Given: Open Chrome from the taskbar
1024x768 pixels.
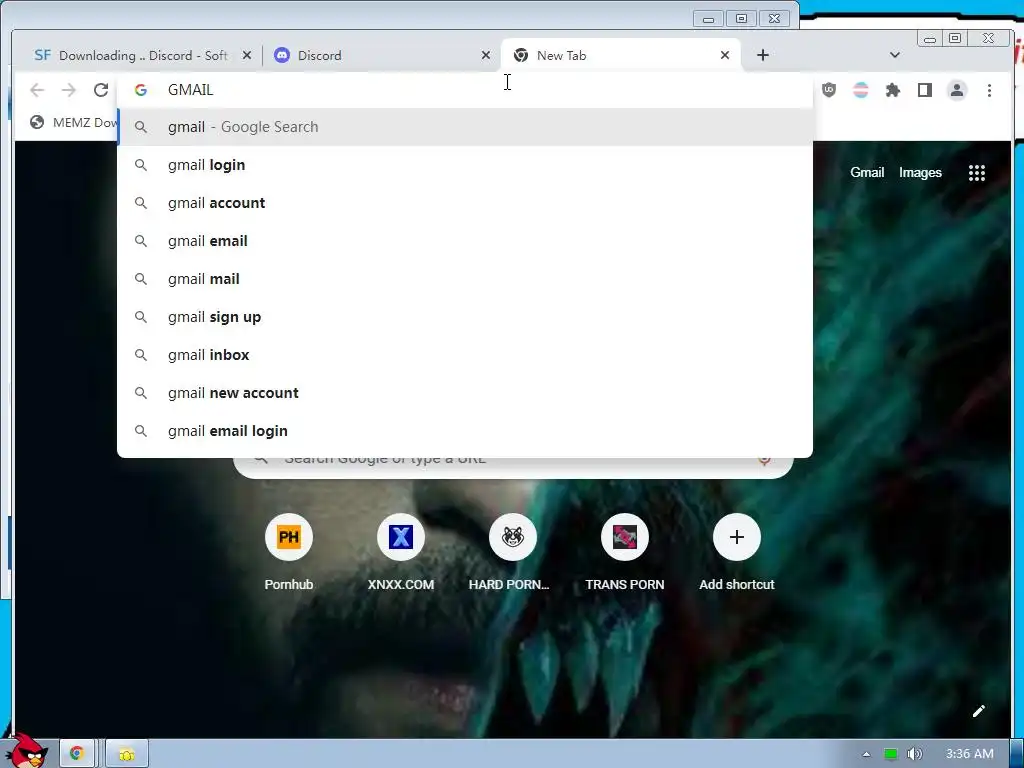Looking at the screenshot, I should (77, 754).
